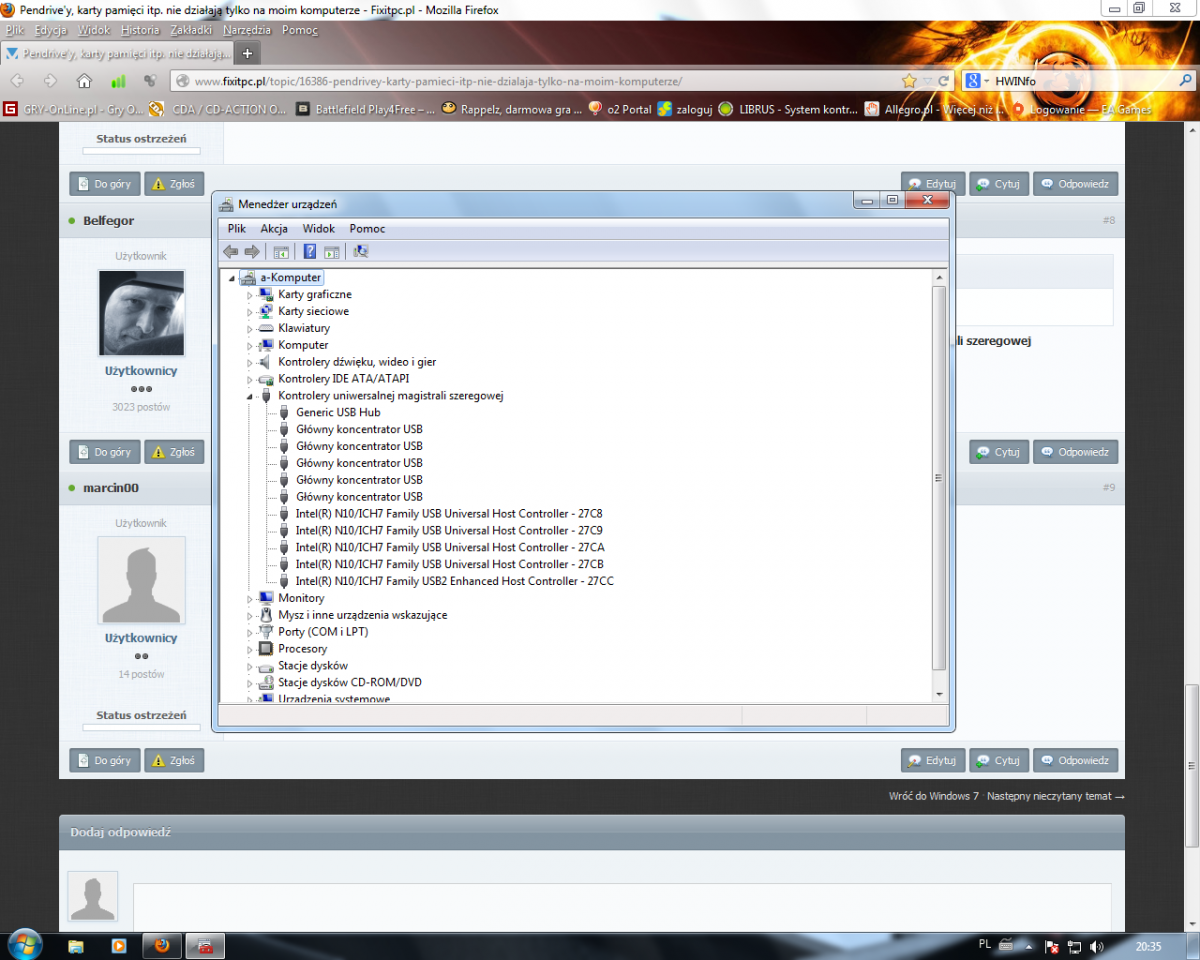Open the CDA / CD-ACTION bookmark
This screenshot has width=1200, height=960.
click(x=219, y=109)
